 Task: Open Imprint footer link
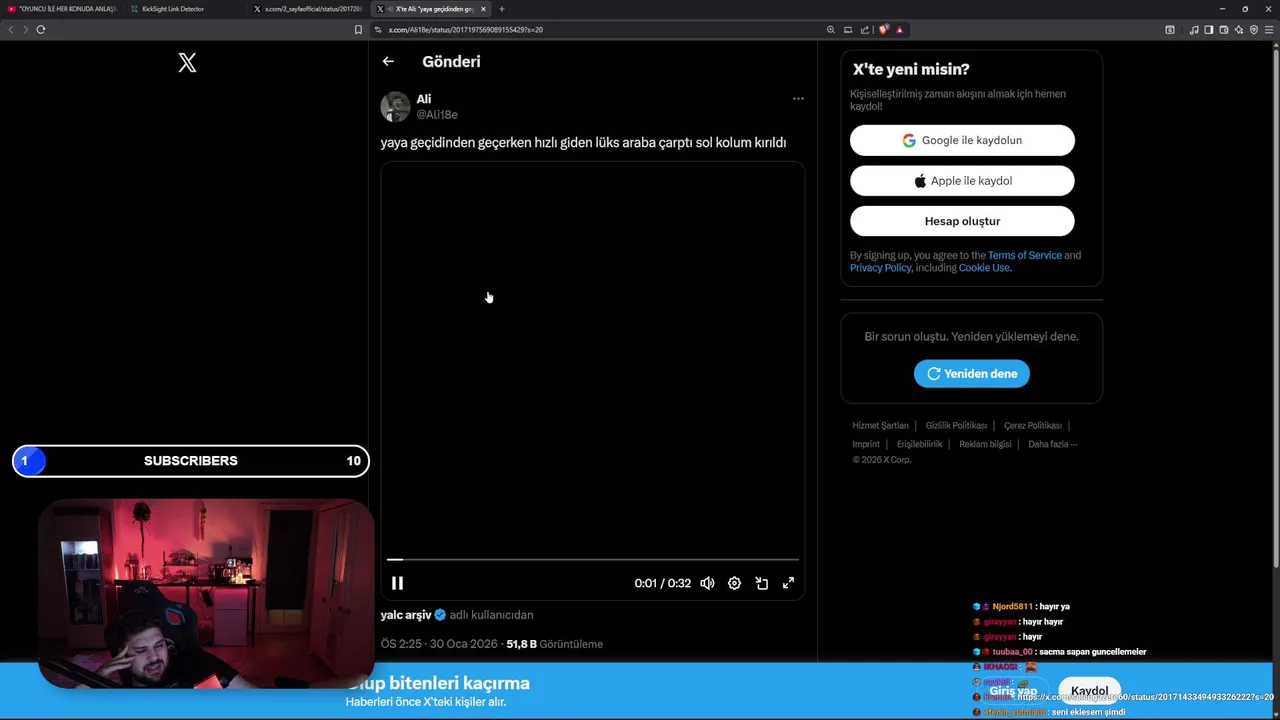click(866, 444)
